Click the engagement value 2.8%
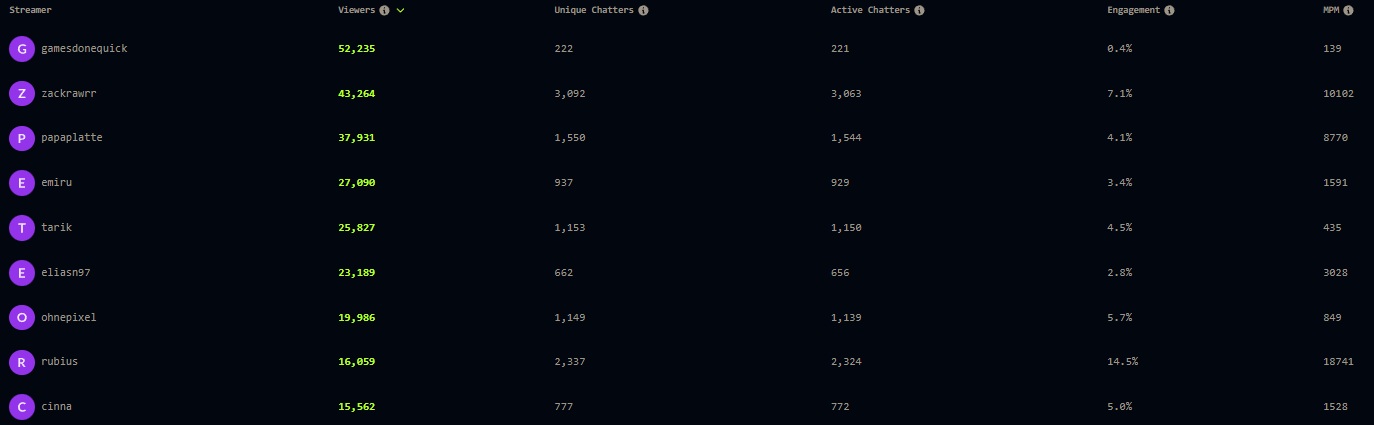The height and width of the screenshot is (425, 1374). click(1119, 272)
